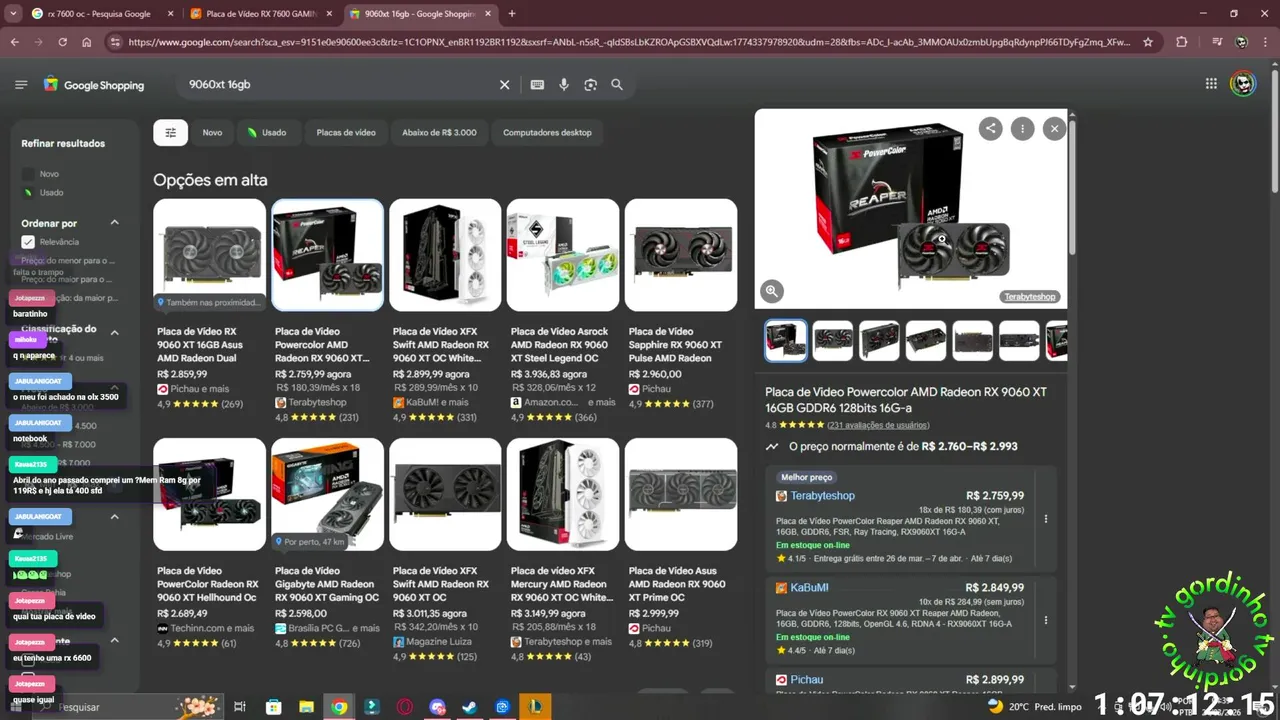Open the Pichau store offer link
The image size is (1280, 720).
807,680
